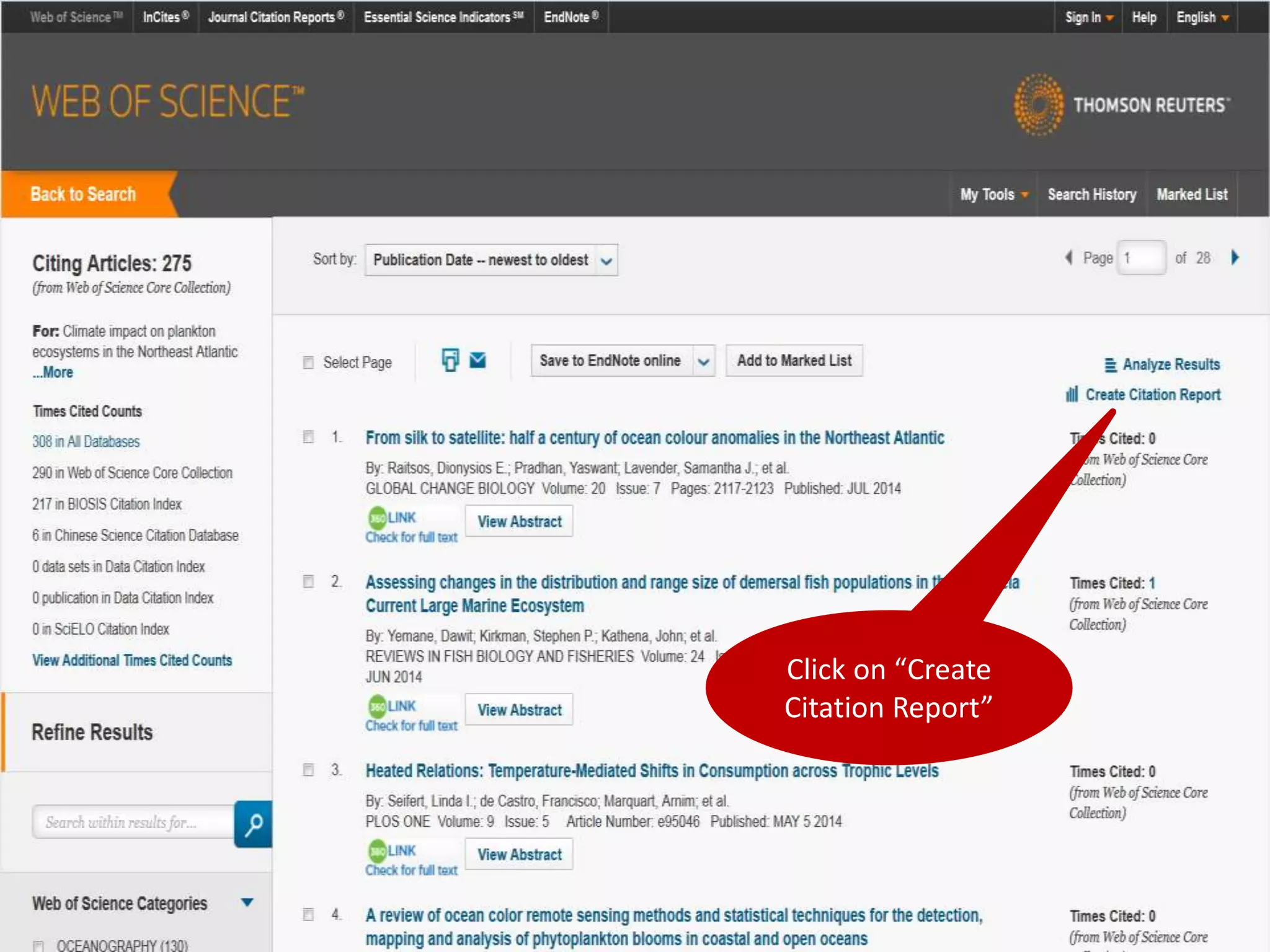Click 217 in BIOSIS Citation Index
The width and height of the screenshot is (1270, 952).
click(107, 504)
